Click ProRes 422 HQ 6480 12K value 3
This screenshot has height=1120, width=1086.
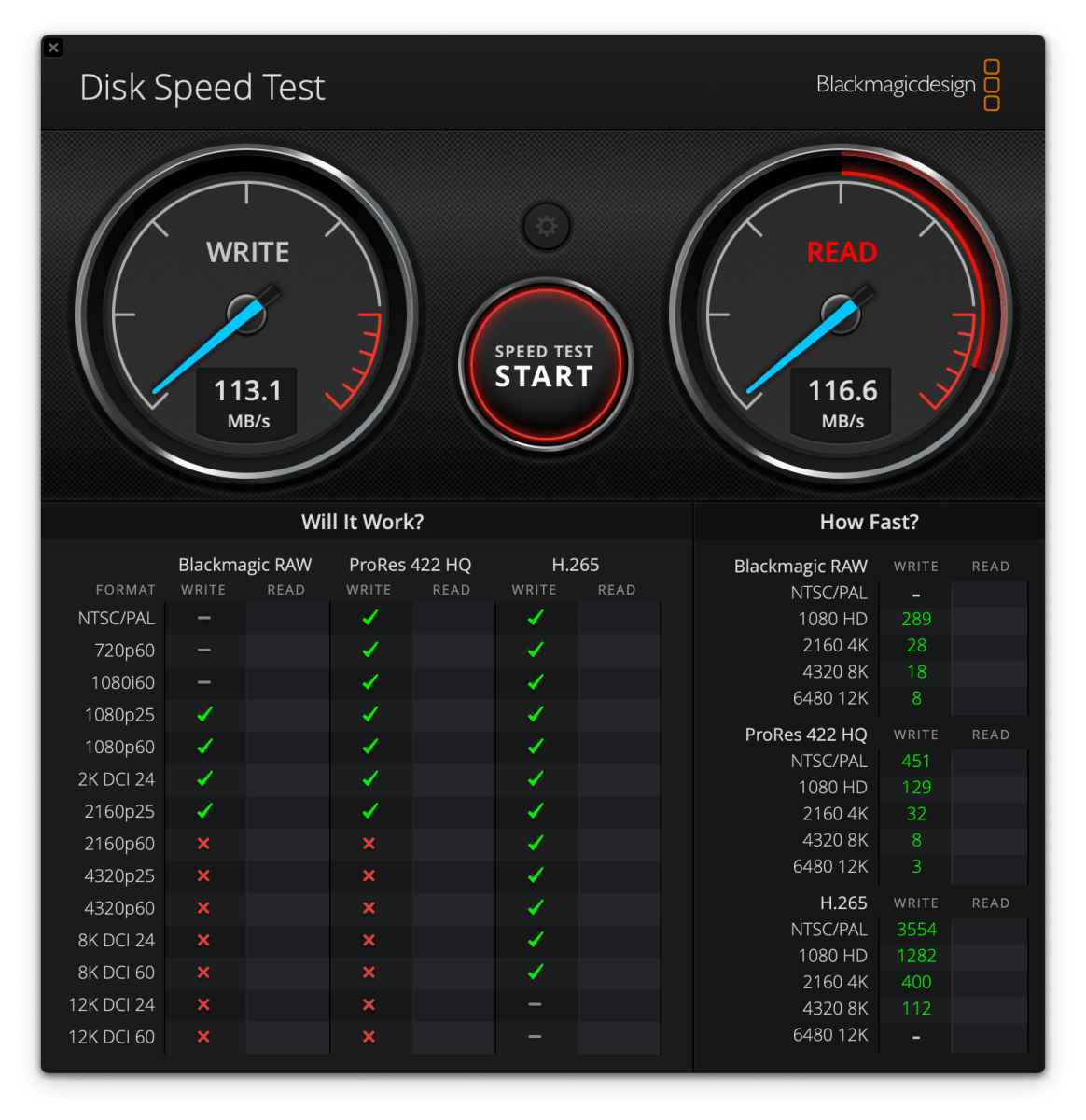(916, 867)
